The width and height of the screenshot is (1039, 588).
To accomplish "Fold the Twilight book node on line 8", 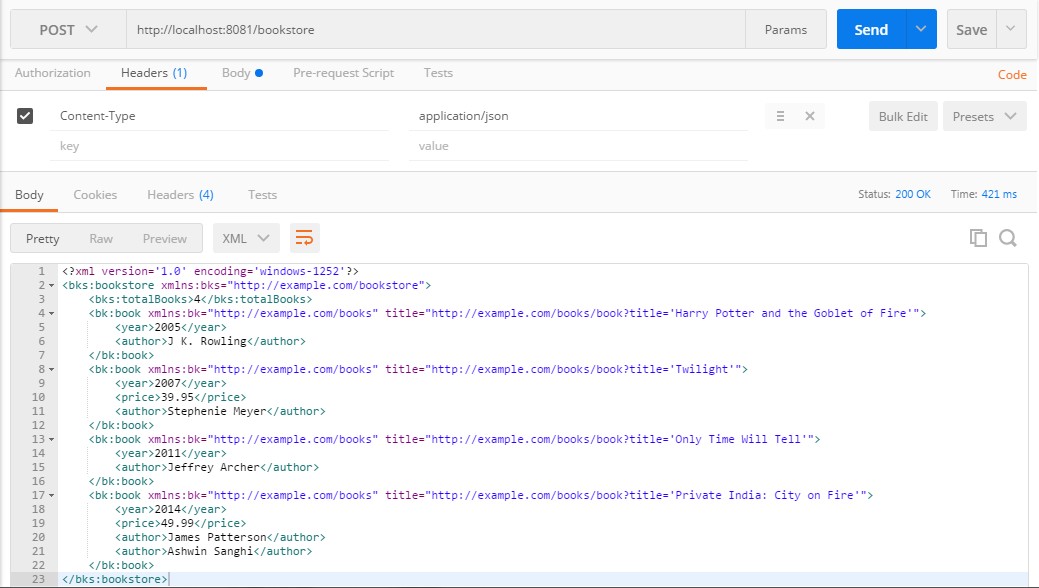I will [x=51, y=369].
